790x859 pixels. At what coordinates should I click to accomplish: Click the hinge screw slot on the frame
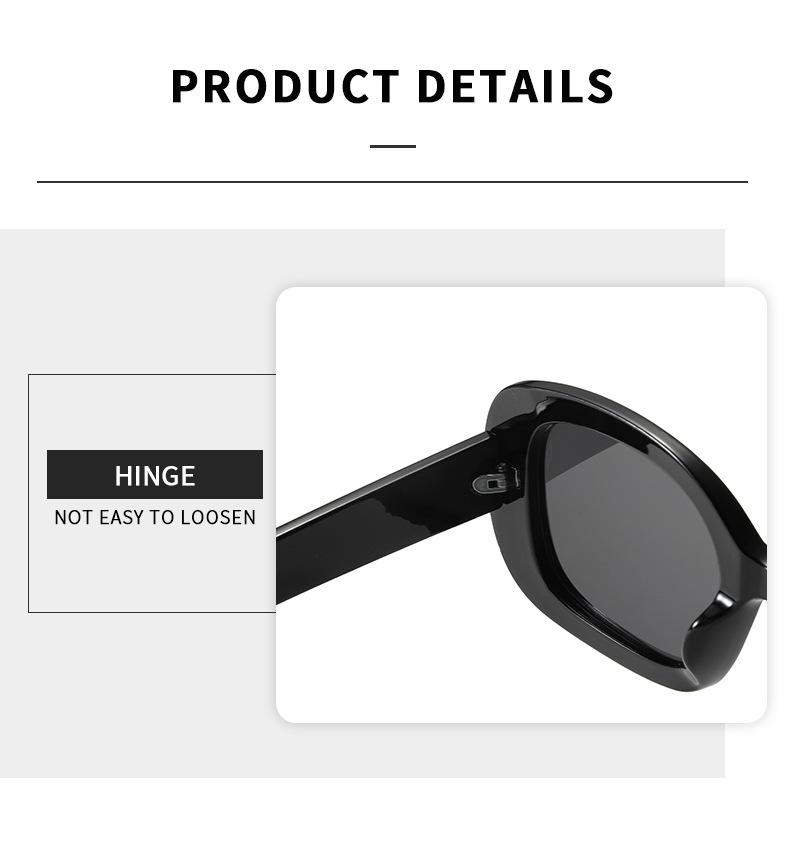point(493,484)
